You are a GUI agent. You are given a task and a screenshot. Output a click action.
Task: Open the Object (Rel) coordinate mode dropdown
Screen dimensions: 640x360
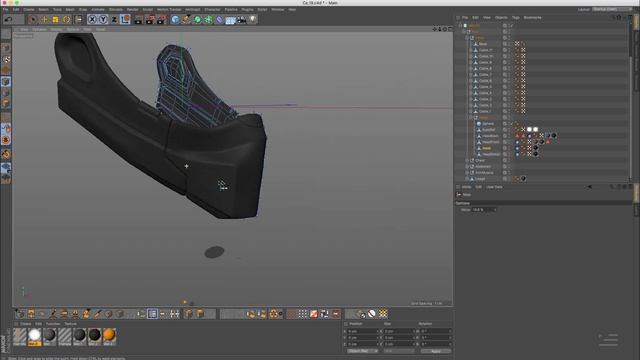pyautogui.click(x=363, y=351)
